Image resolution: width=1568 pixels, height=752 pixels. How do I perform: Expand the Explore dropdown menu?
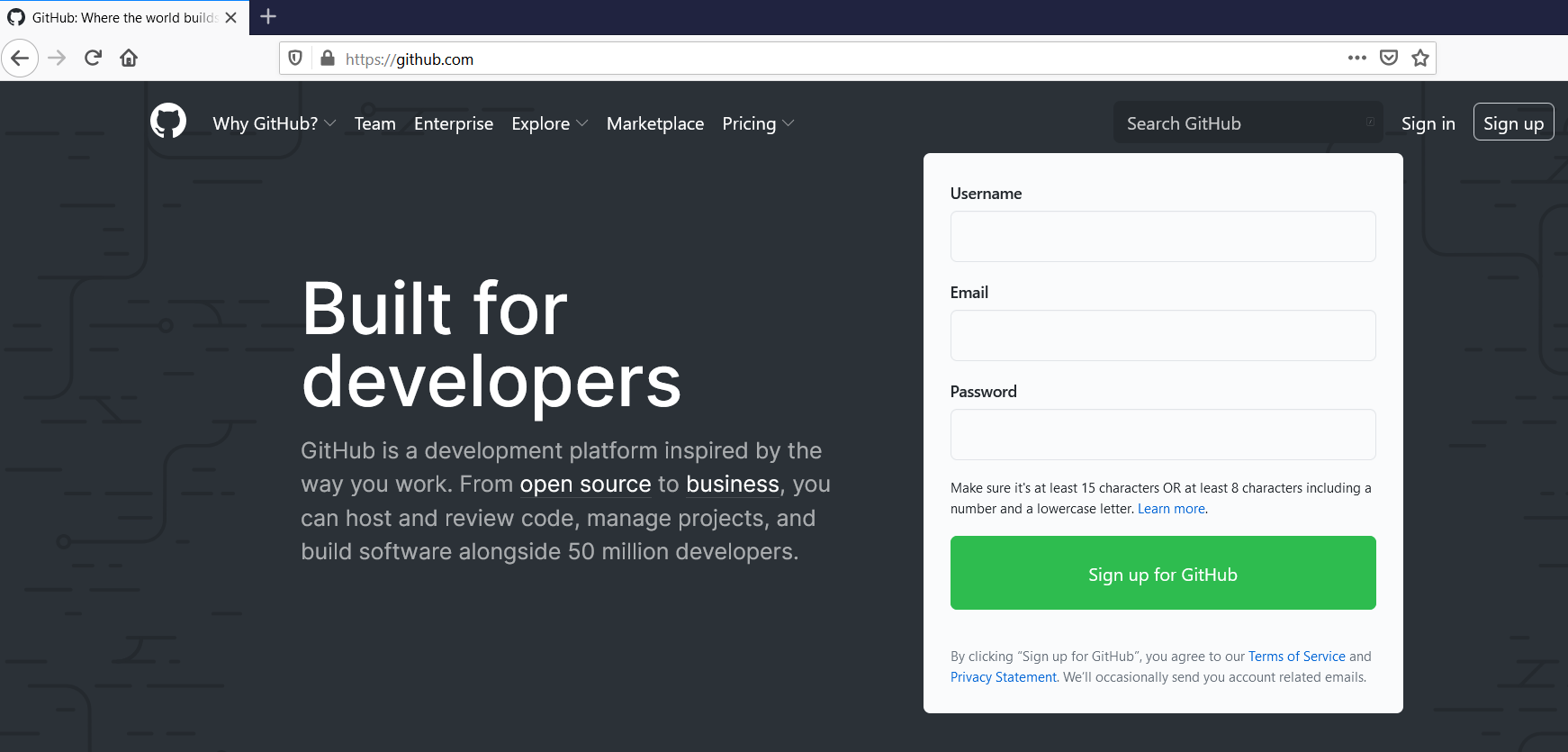coord(550,123)
